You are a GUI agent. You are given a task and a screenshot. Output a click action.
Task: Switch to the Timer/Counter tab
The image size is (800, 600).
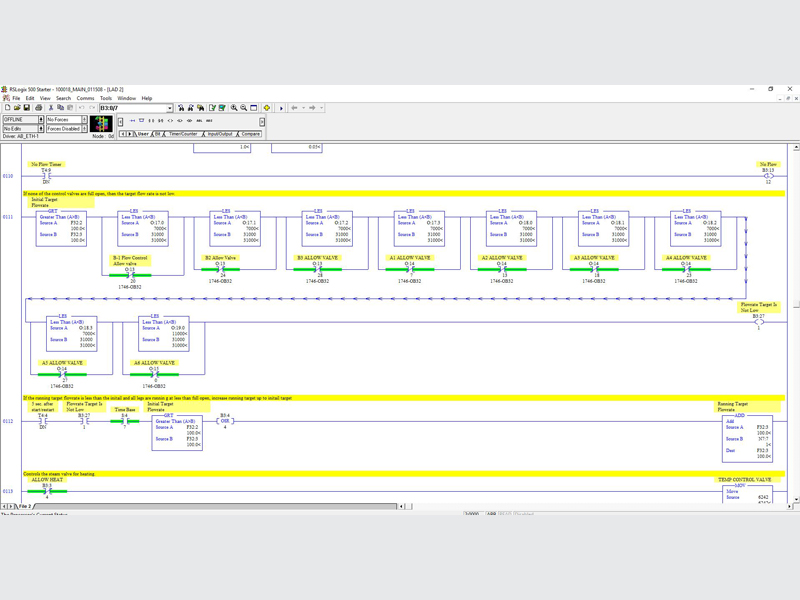pyautogui.click(x=183, y=134)
